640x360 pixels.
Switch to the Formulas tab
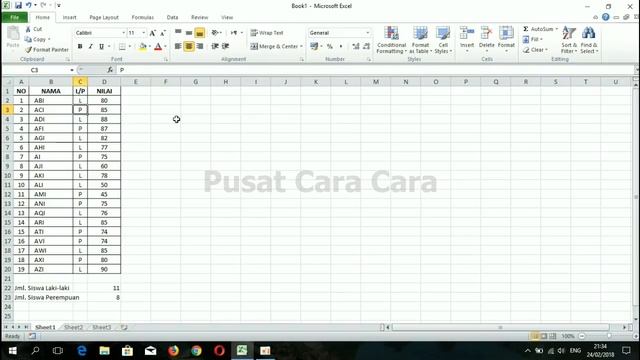142,17
